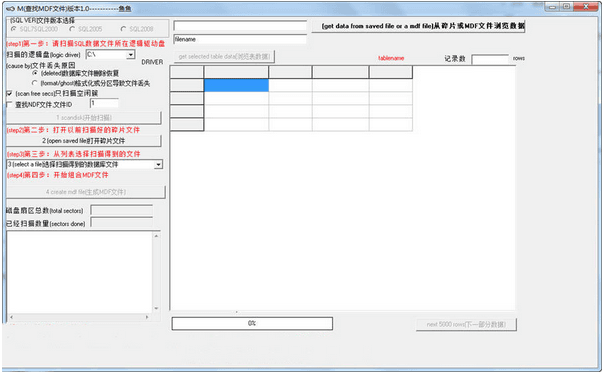Close the window
This screenshot has width=602, height=374.
pyautogui.click(x=586, y=7)
